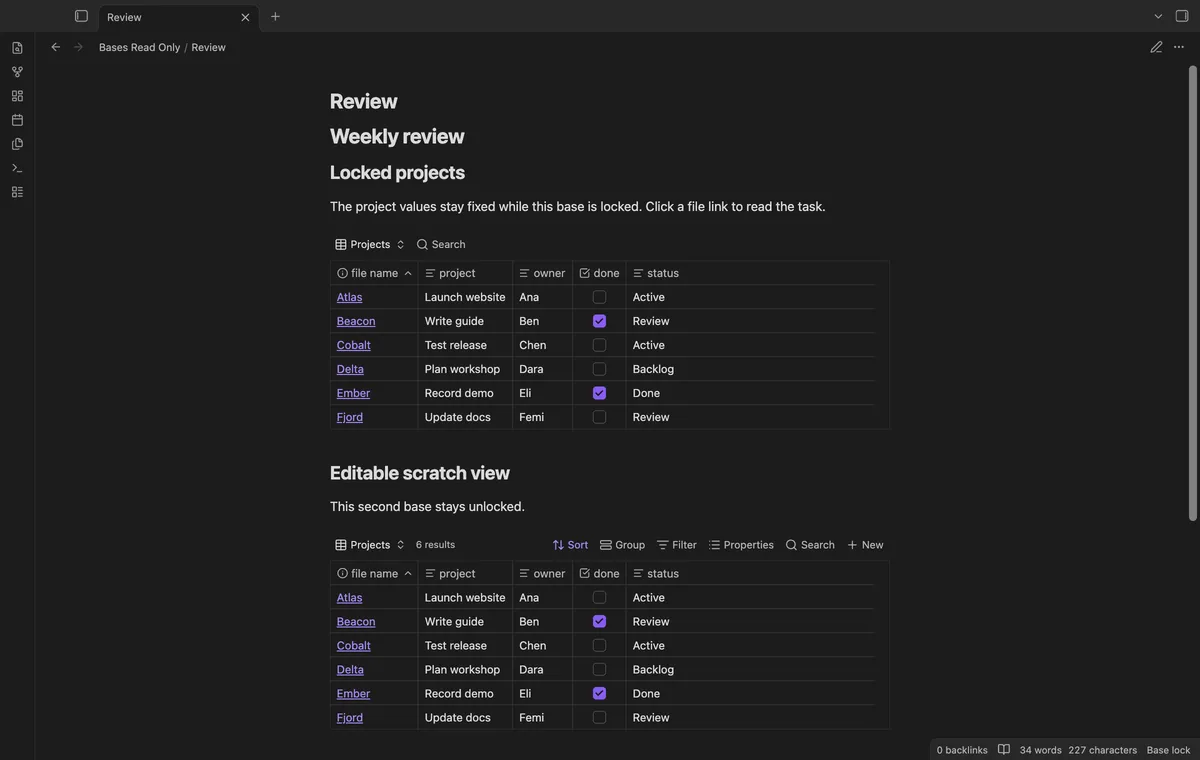
Task: Open daily note calendar icon
Action: click(x=17, y=120)
